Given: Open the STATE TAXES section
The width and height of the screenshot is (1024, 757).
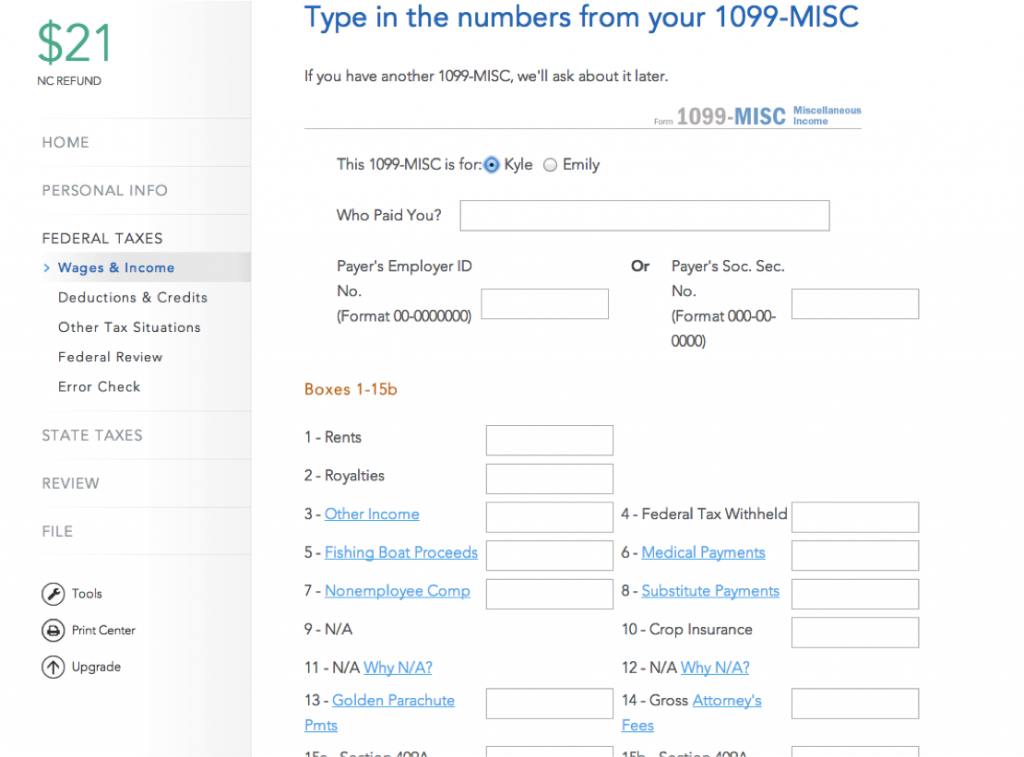Looking at the screenshot, I should click(x=92, y=435).
